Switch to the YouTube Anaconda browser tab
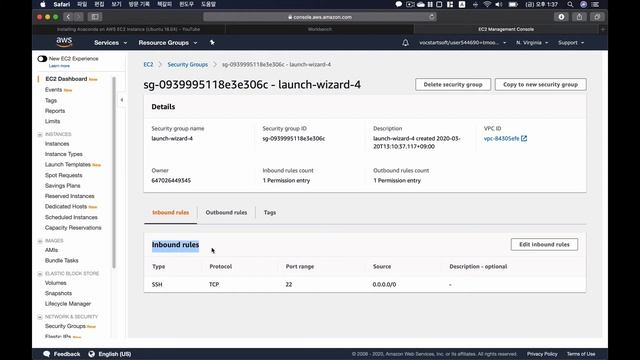The image size is (640, 360). [x=129, y=29]
